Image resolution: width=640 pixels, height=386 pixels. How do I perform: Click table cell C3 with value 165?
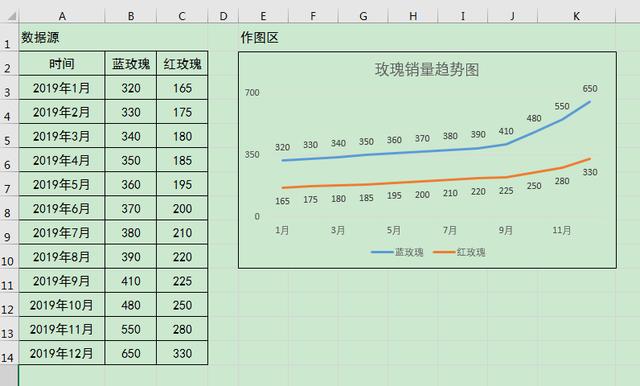tap(182, 88)
